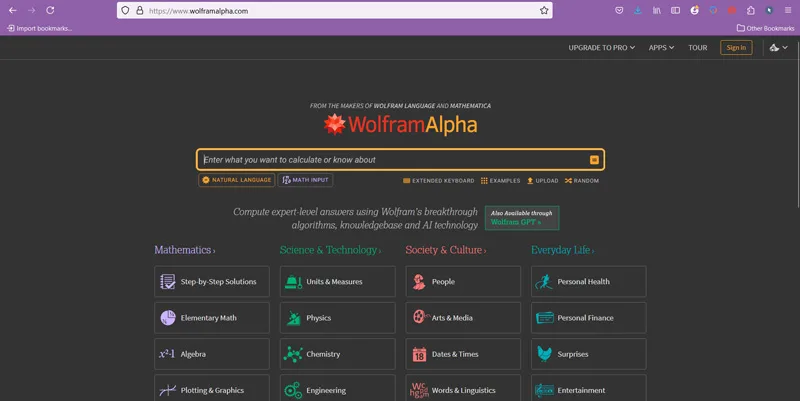Open the Mathematics section heading
The height and width of the screenshot is (401, 800).
(185, 250)
